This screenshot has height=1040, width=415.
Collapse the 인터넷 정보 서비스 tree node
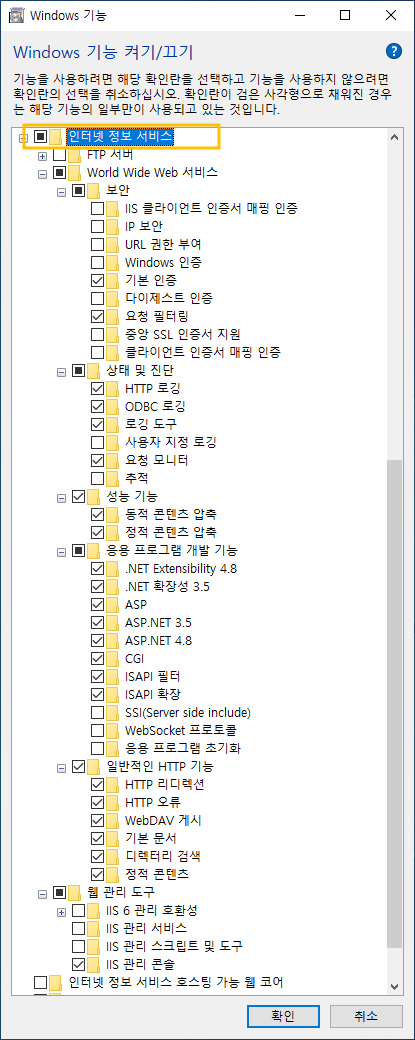click(x=23, y=138)
